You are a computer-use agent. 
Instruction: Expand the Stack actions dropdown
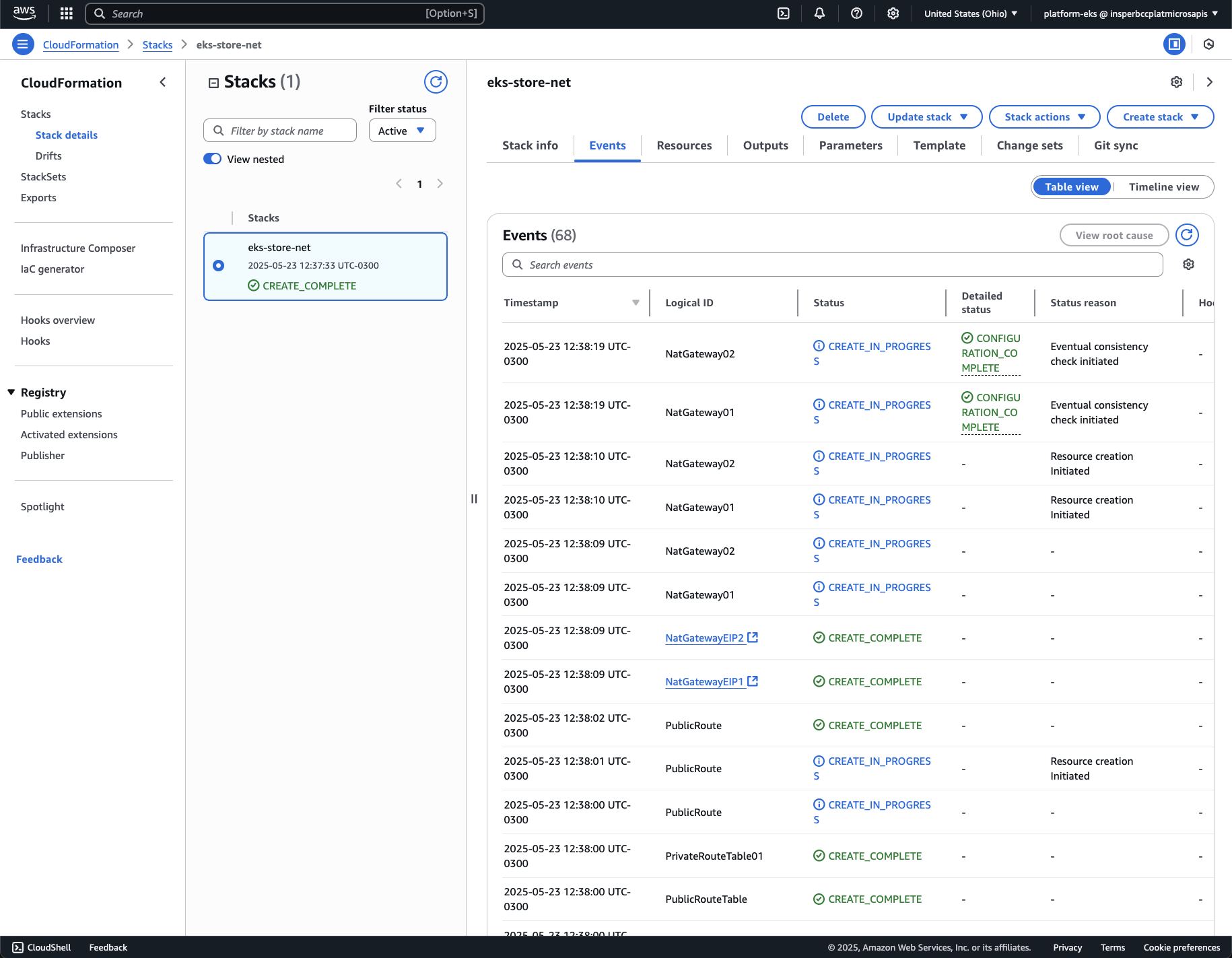pos(1044,117)
